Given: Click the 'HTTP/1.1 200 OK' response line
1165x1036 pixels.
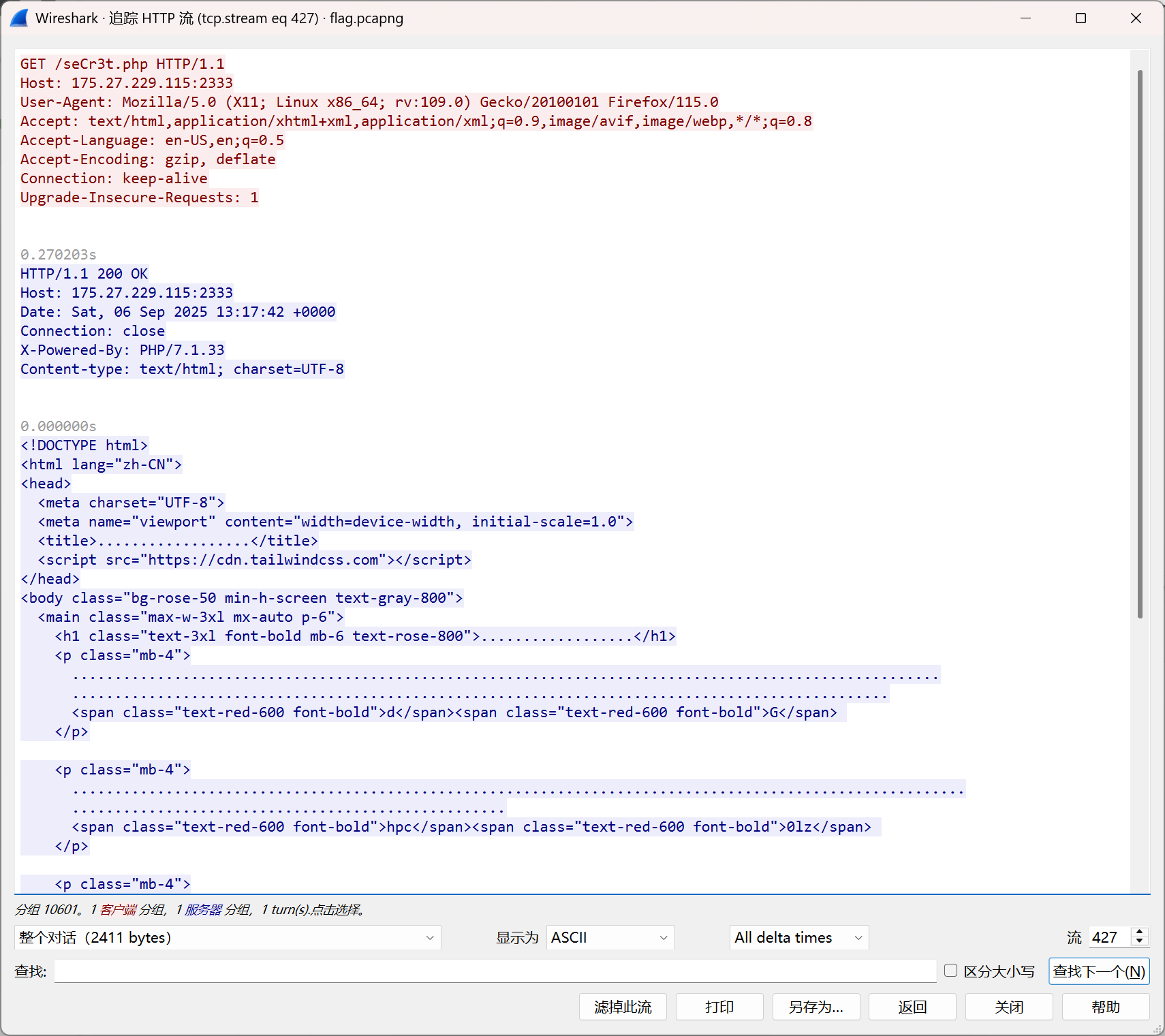Looking at the screenshot, I should [x=84, y=274].
